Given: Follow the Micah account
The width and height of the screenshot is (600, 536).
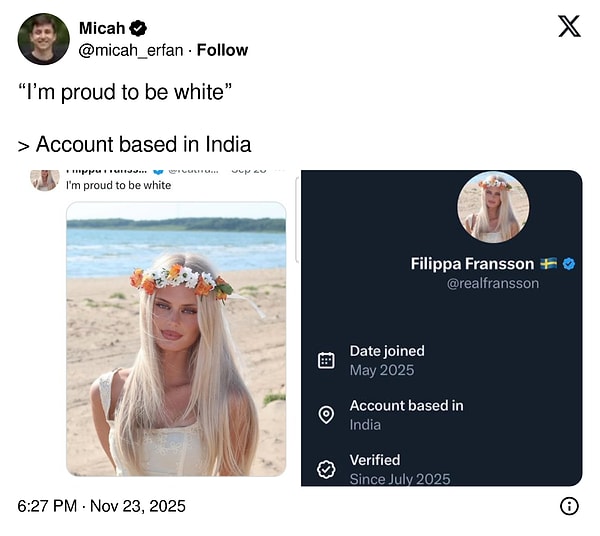Looking at the screenshot, I should pyautogui.click(x=222, y=50).
